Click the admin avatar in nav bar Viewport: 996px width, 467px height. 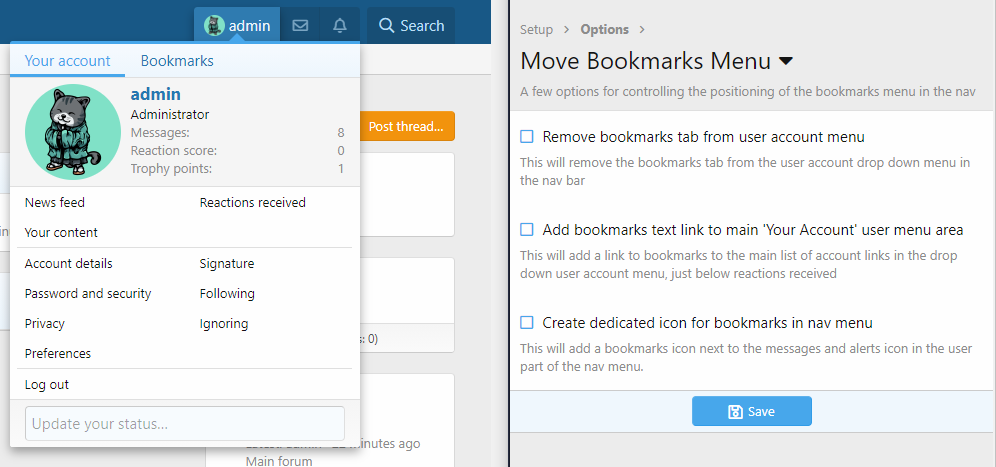[214, 26]
